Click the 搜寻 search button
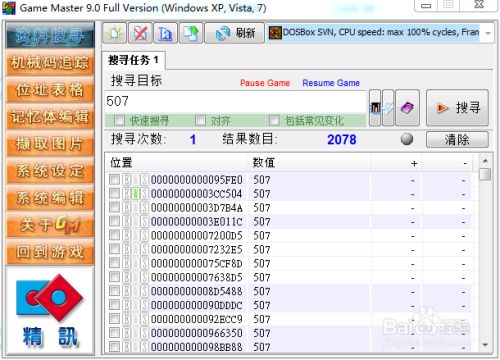The width and height of the screenshot is (500, 360). (x=457, y=108)
